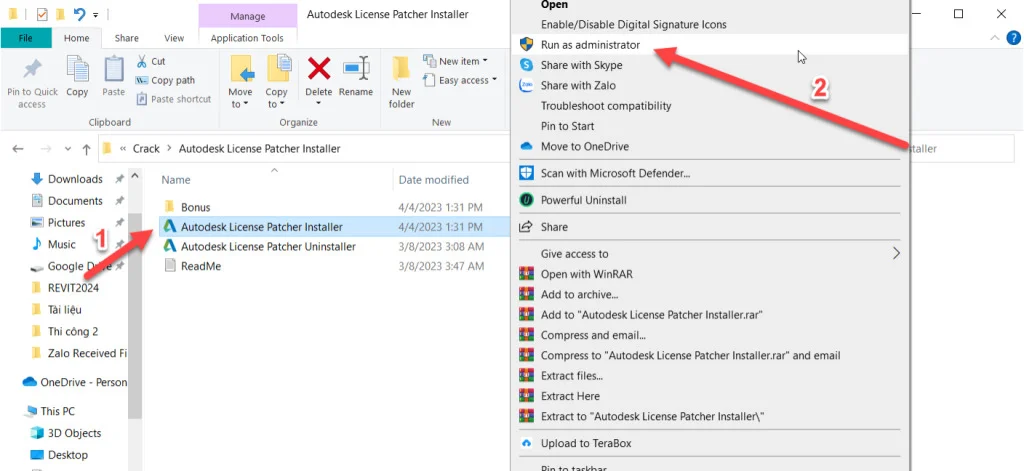Open the Application Tools tab
This screenshot has width=1024, height=471.
coord(247,38)
